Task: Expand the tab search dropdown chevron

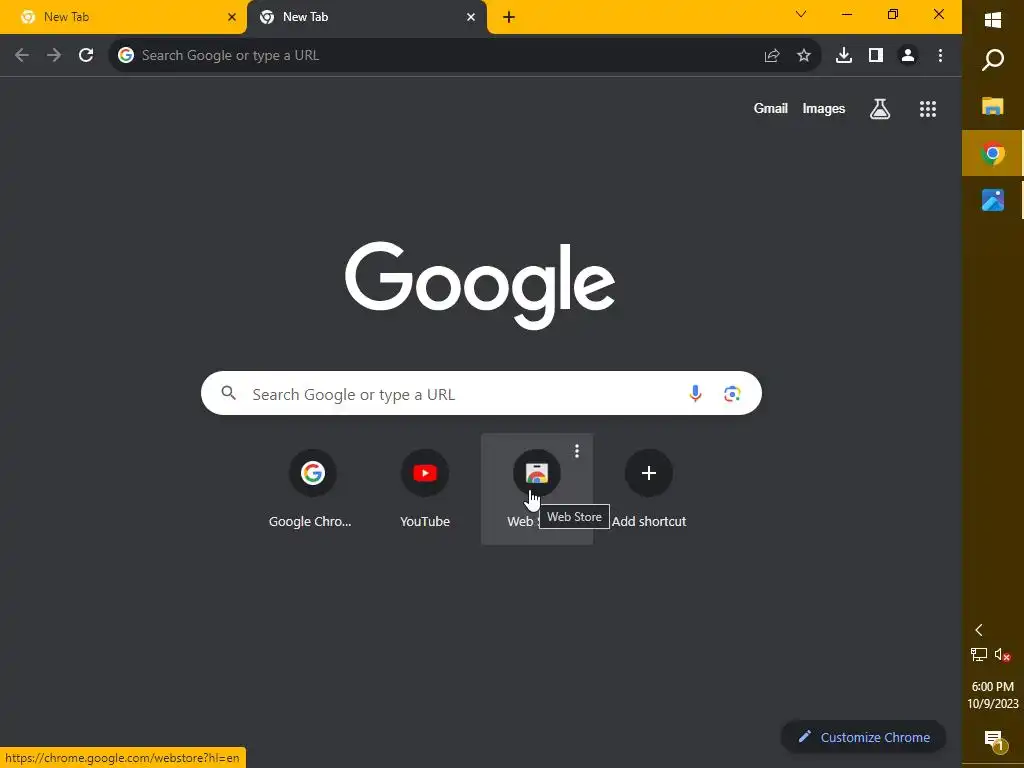Action: (801, 14)
